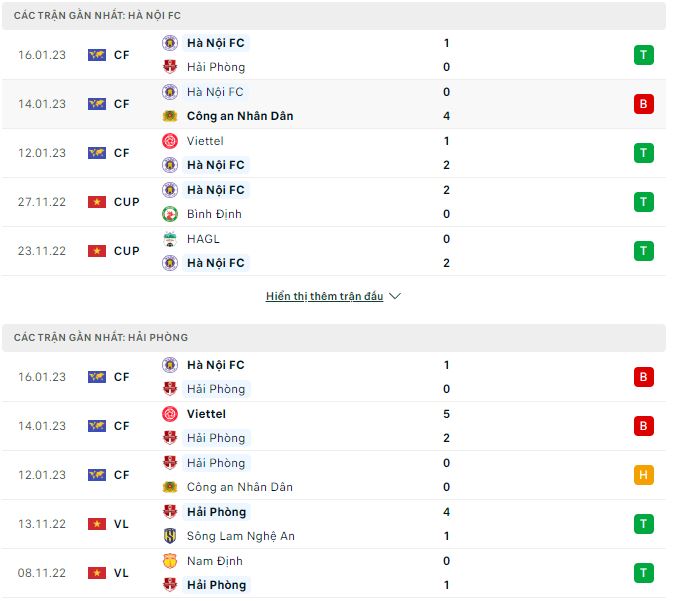This screenshot has height=601, width=677.
Task: Click the Sông Lam Nghệ An crest
Action: pos(170,536)
